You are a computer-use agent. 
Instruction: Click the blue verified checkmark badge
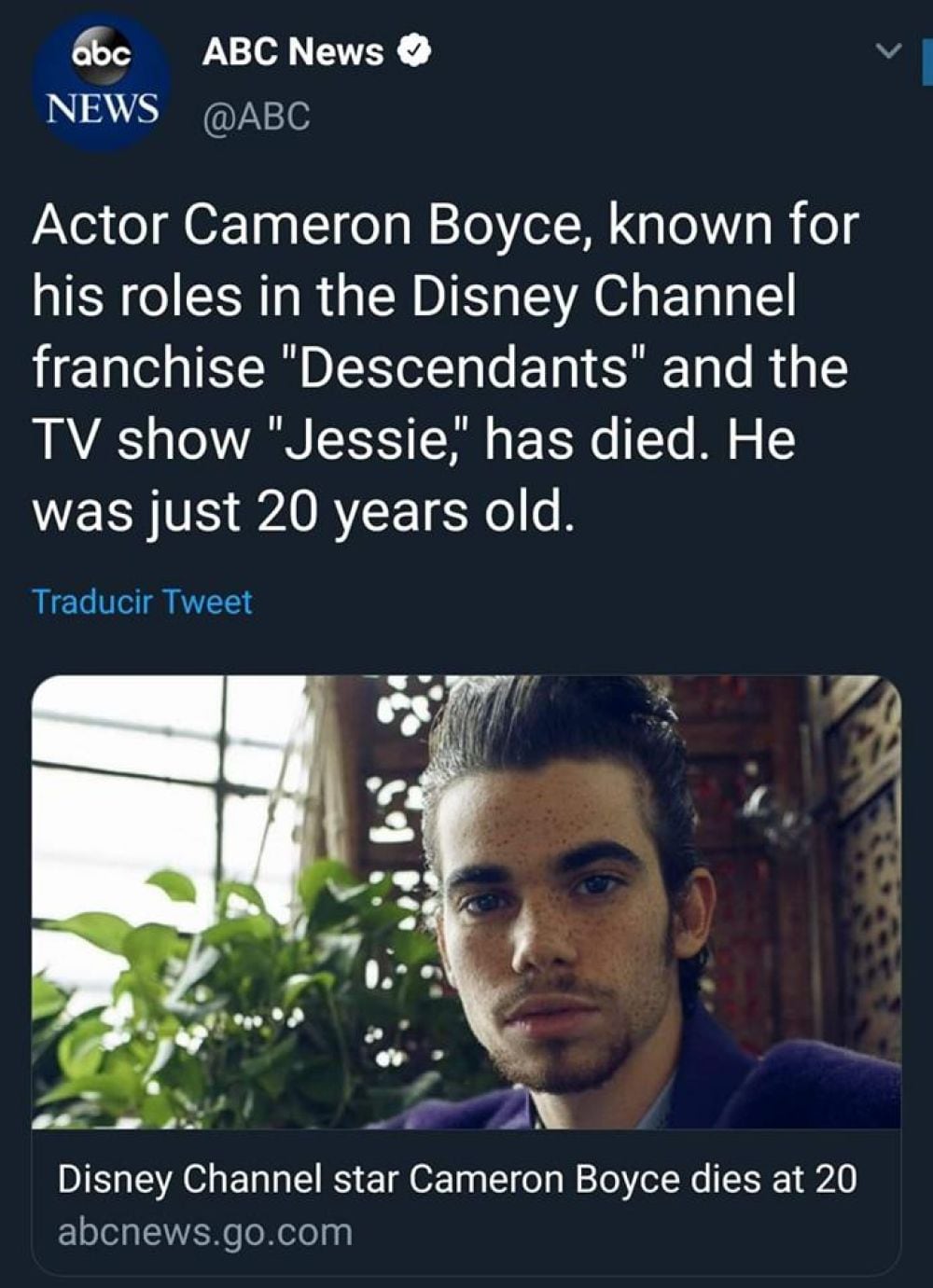click(x=414, y=52)
